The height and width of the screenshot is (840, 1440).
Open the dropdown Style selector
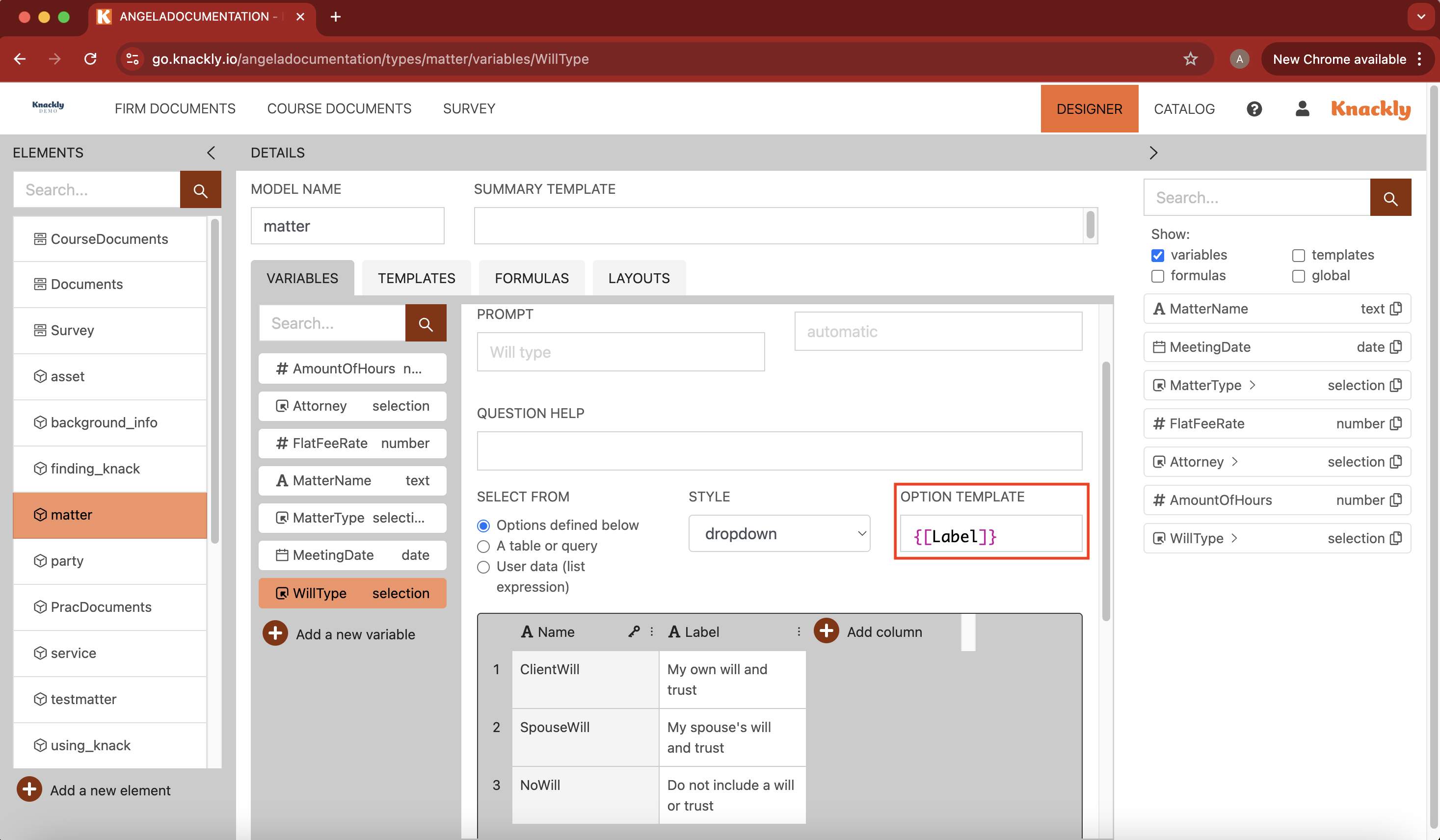(779, 533)
